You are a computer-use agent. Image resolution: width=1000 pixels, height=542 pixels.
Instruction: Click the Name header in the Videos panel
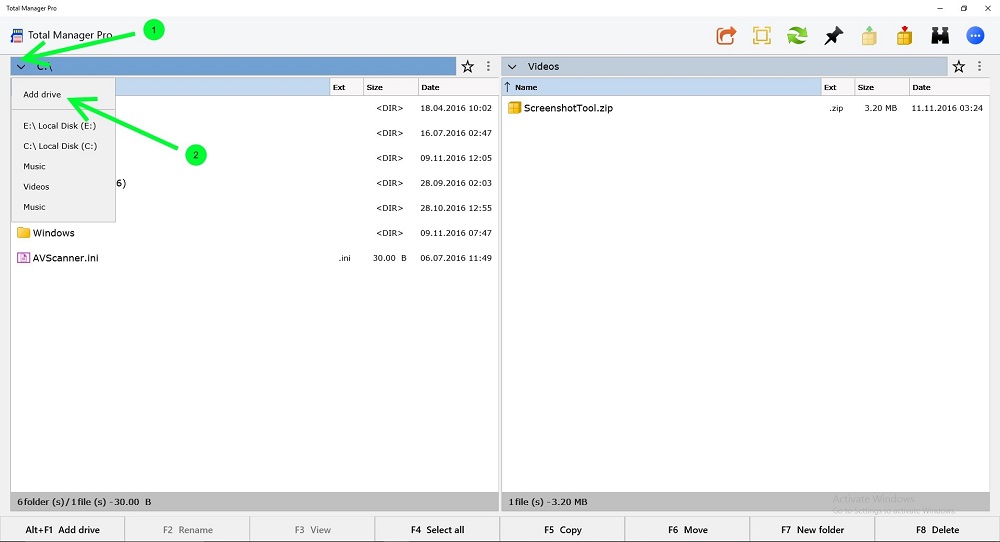pos(661,87)
